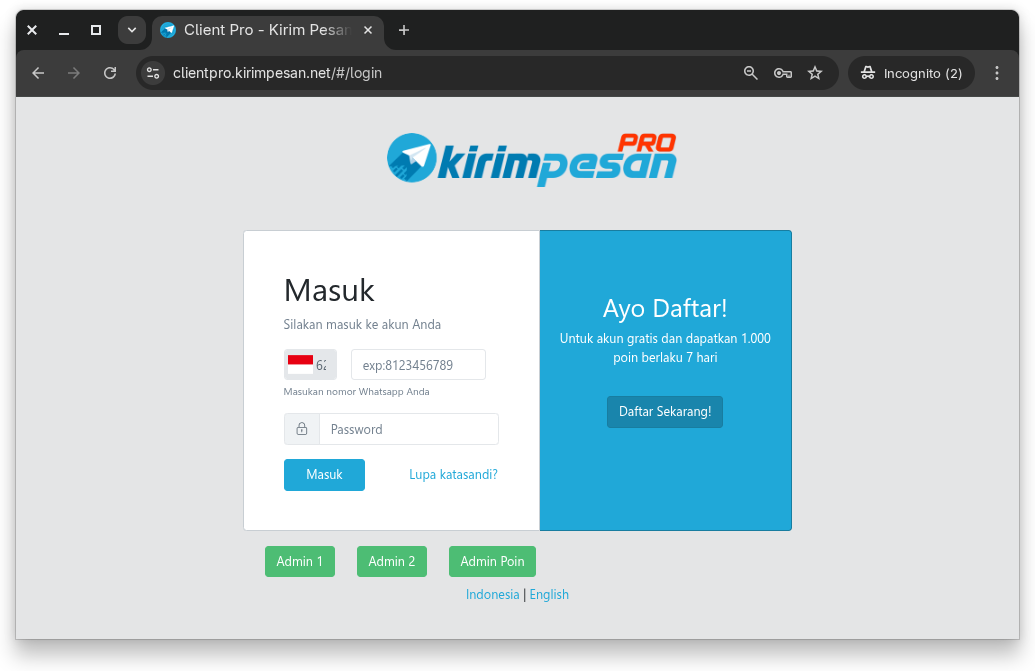Click the KirimPesan Pro logo
The width and height of the screenshot is (1035, 671).
click(x=531, y=160)
